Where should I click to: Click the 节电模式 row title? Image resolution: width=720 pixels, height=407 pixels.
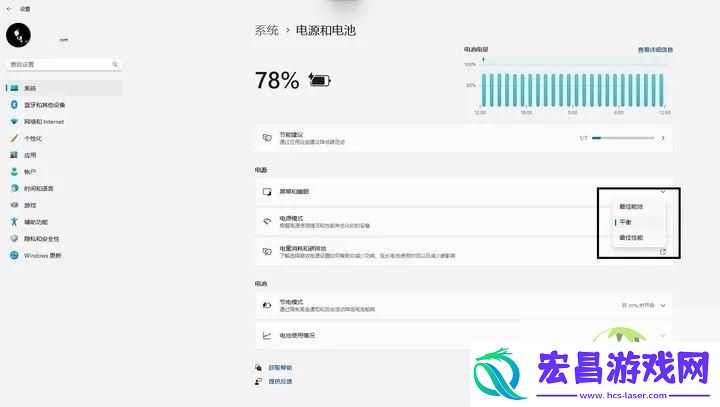[291, 302]
